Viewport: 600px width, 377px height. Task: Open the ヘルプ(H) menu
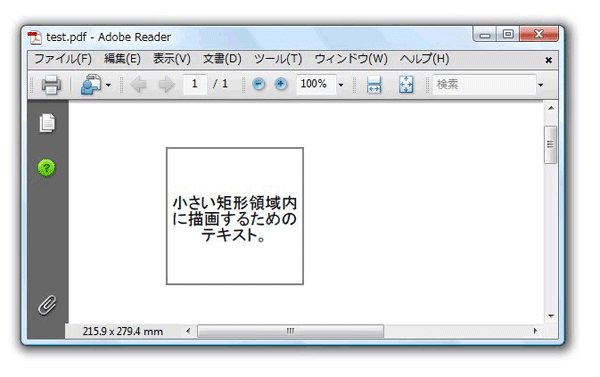[425, 59]
